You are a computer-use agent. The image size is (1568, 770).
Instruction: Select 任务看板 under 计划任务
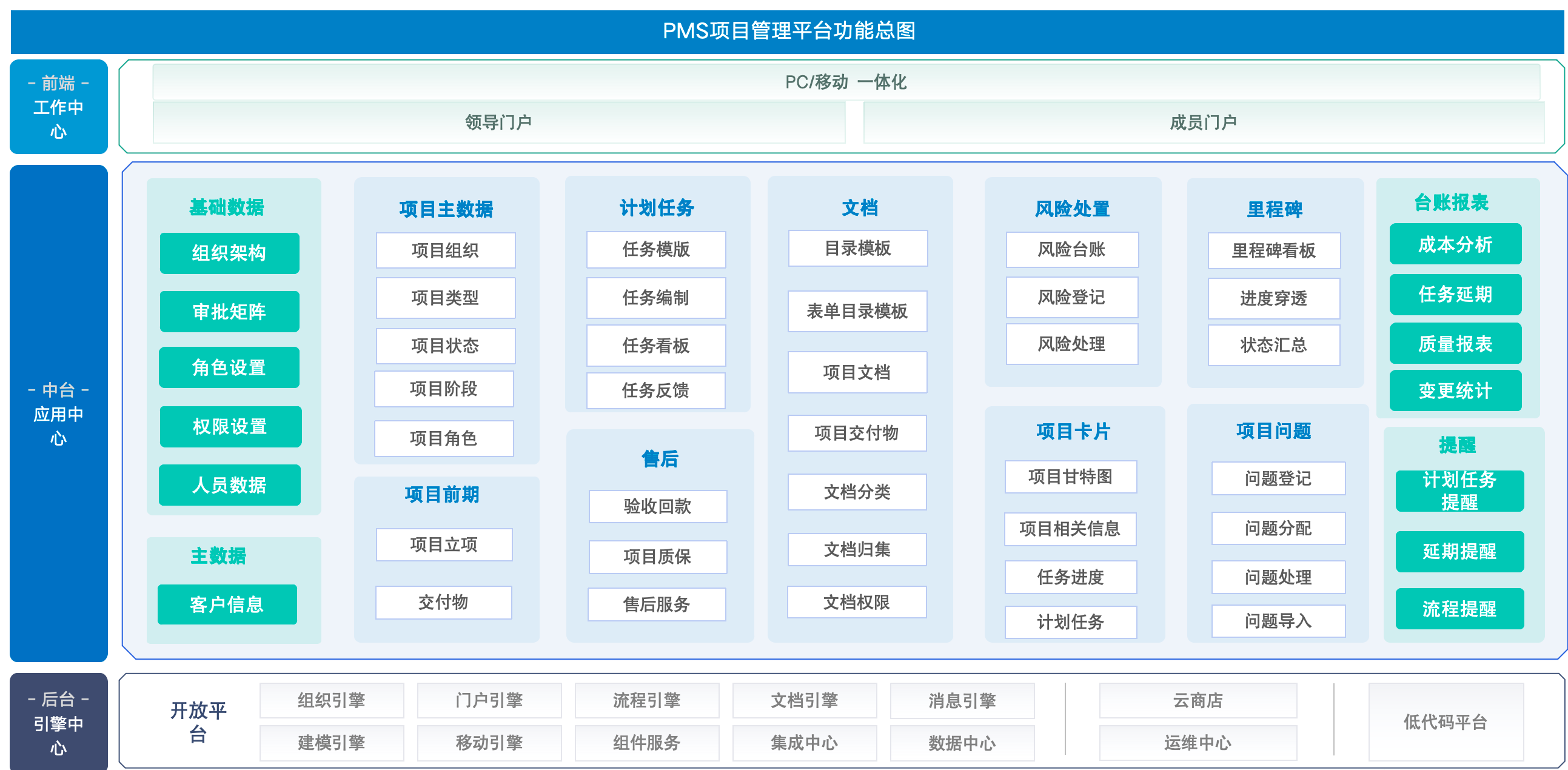tap(656, 346)
